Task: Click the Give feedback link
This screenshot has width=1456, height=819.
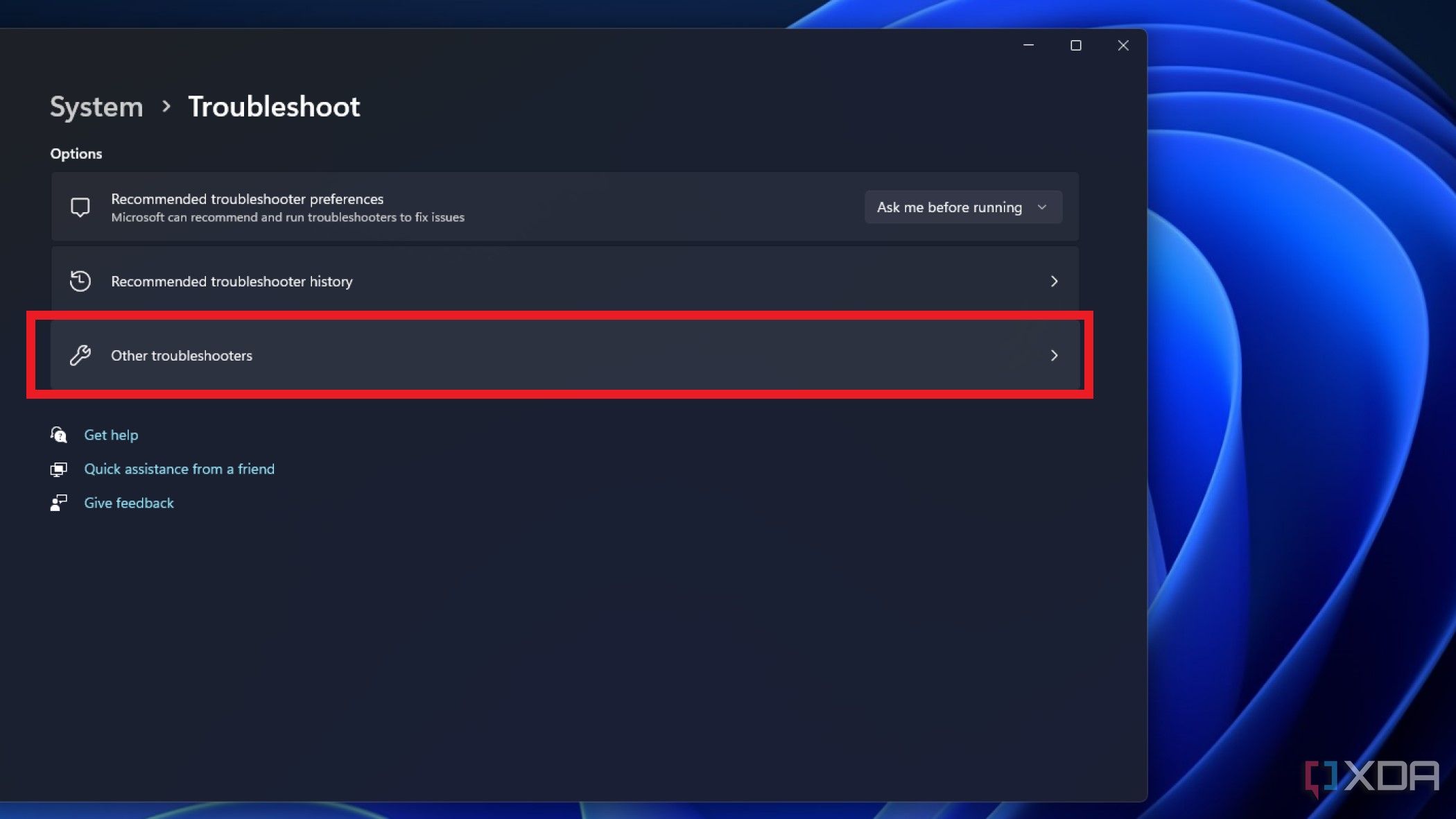Action: (129, 502)
